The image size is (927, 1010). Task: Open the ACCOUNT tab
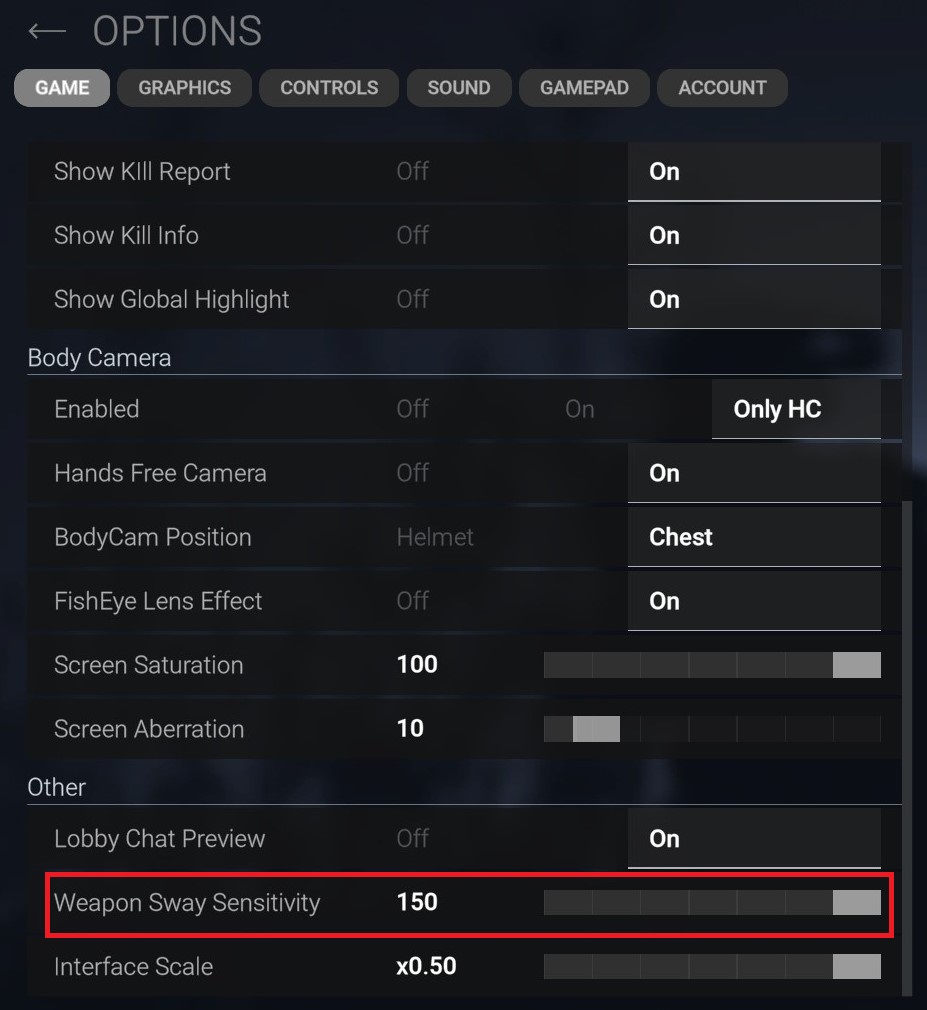pos(722,88)
